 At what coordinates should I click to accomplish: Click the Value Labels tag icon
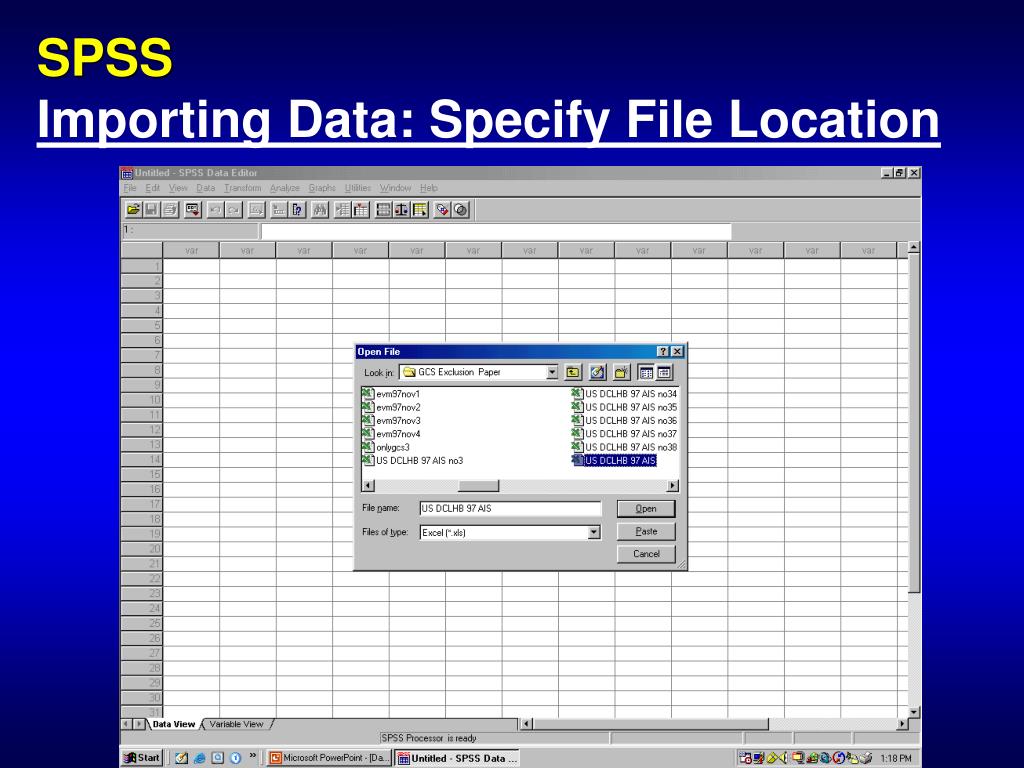click(x=442, y=210)
